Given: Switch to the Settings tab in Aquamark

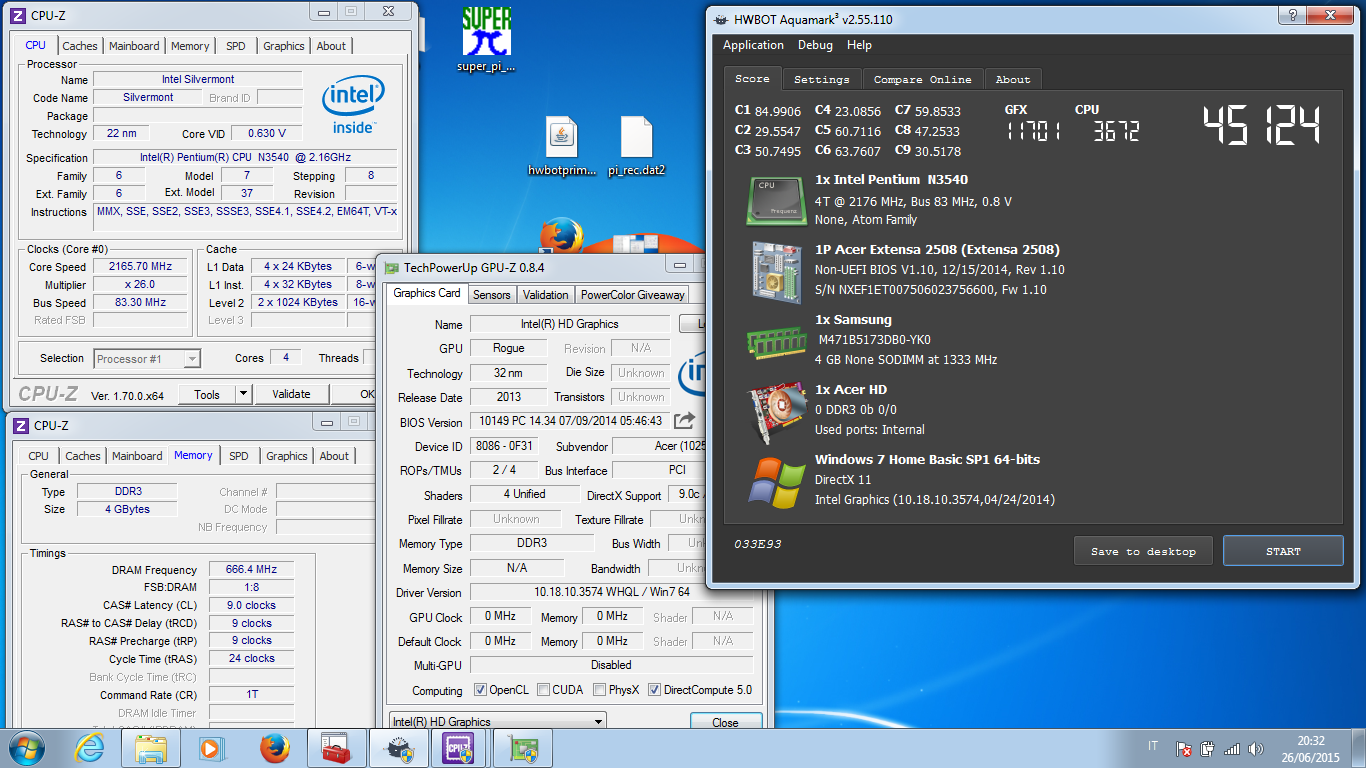Looking at the screenshot, I should tap(822, 80).
